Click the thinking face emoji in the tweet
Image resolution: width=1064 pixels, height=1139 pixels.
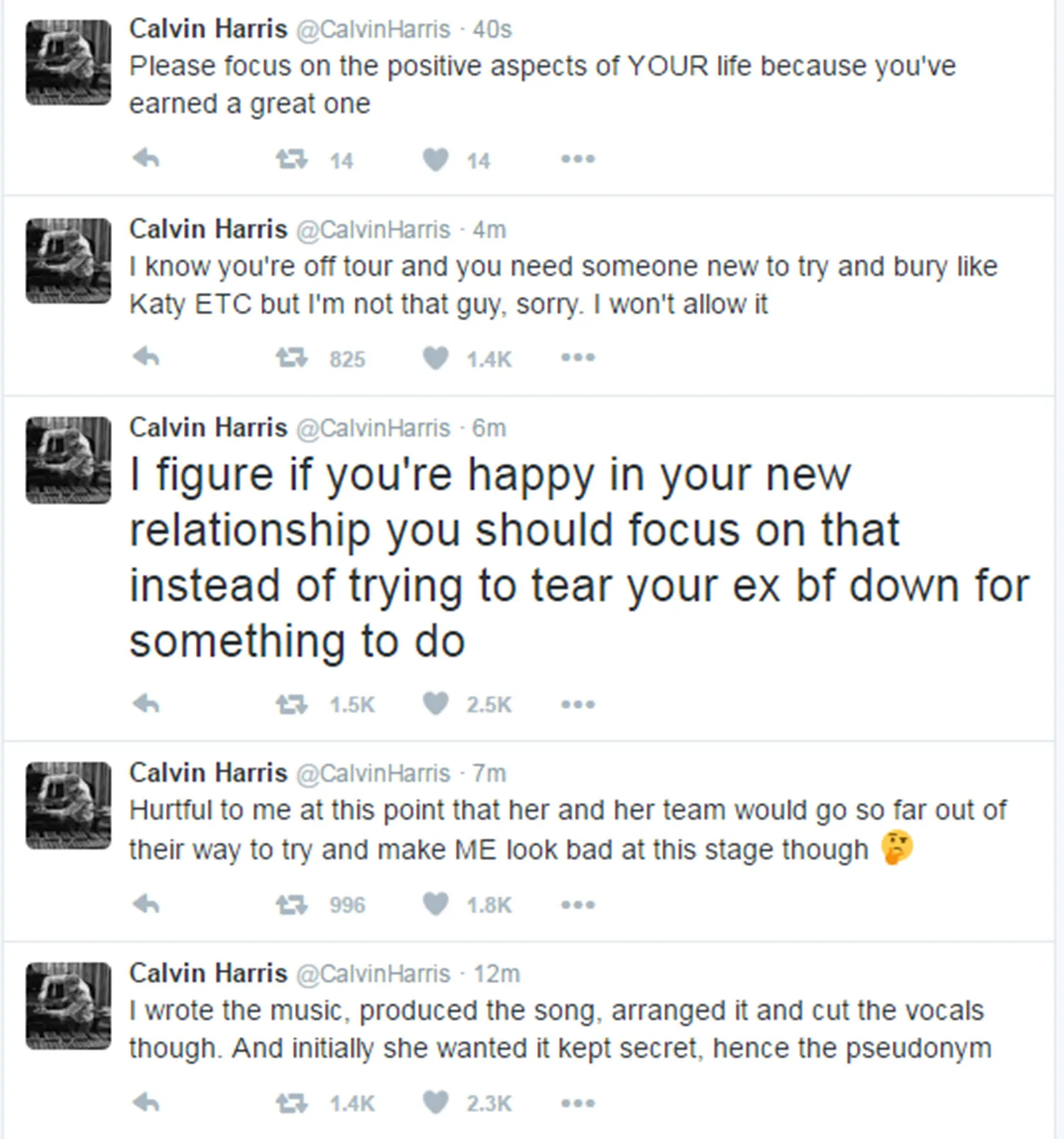896,848
